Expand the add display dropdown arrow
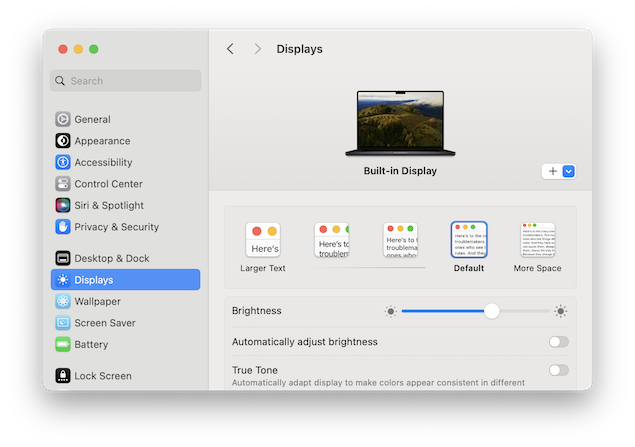 569,171
